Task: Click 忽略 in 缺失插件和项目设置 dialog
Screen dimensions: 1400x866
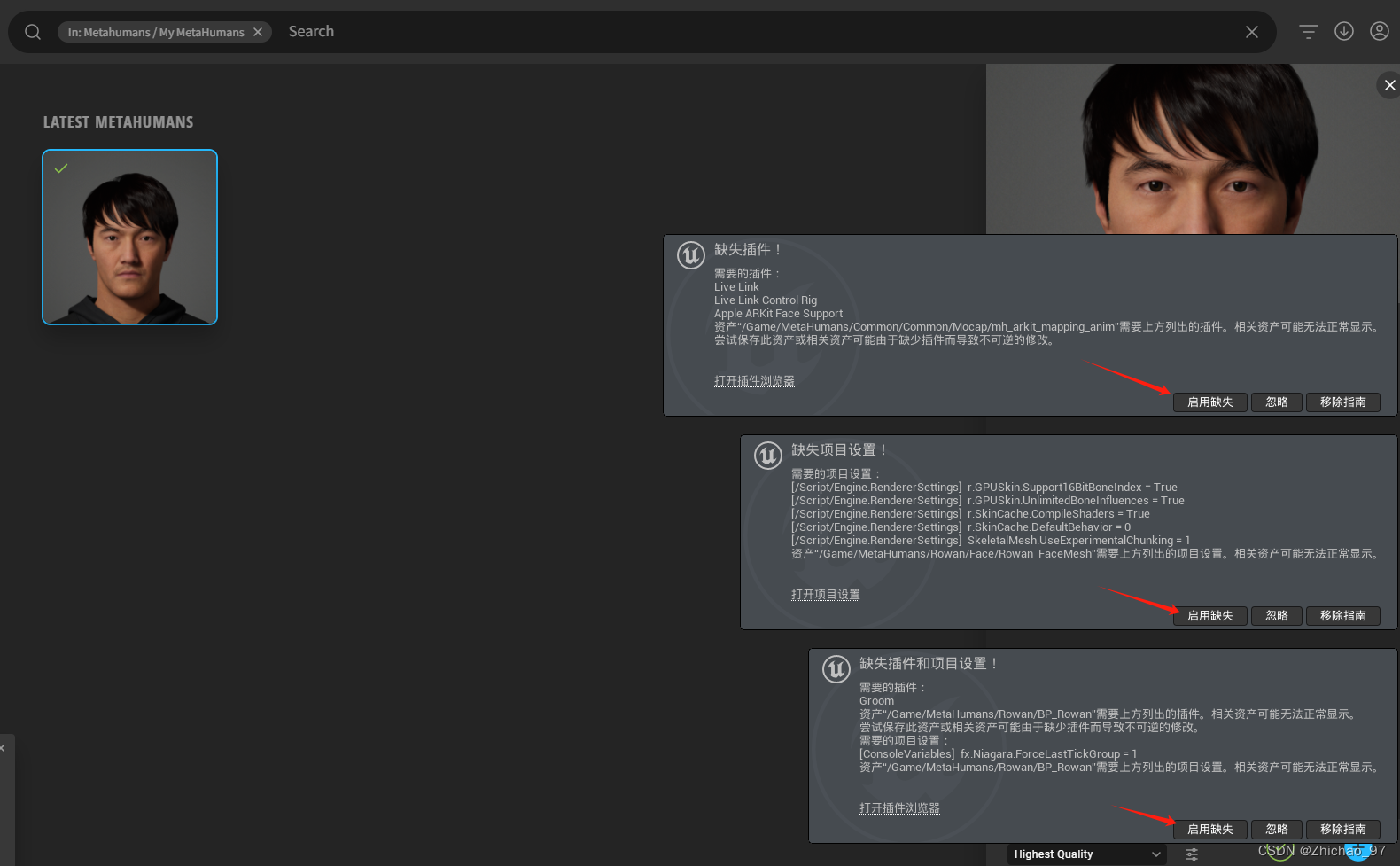Action: point(1277,830)
